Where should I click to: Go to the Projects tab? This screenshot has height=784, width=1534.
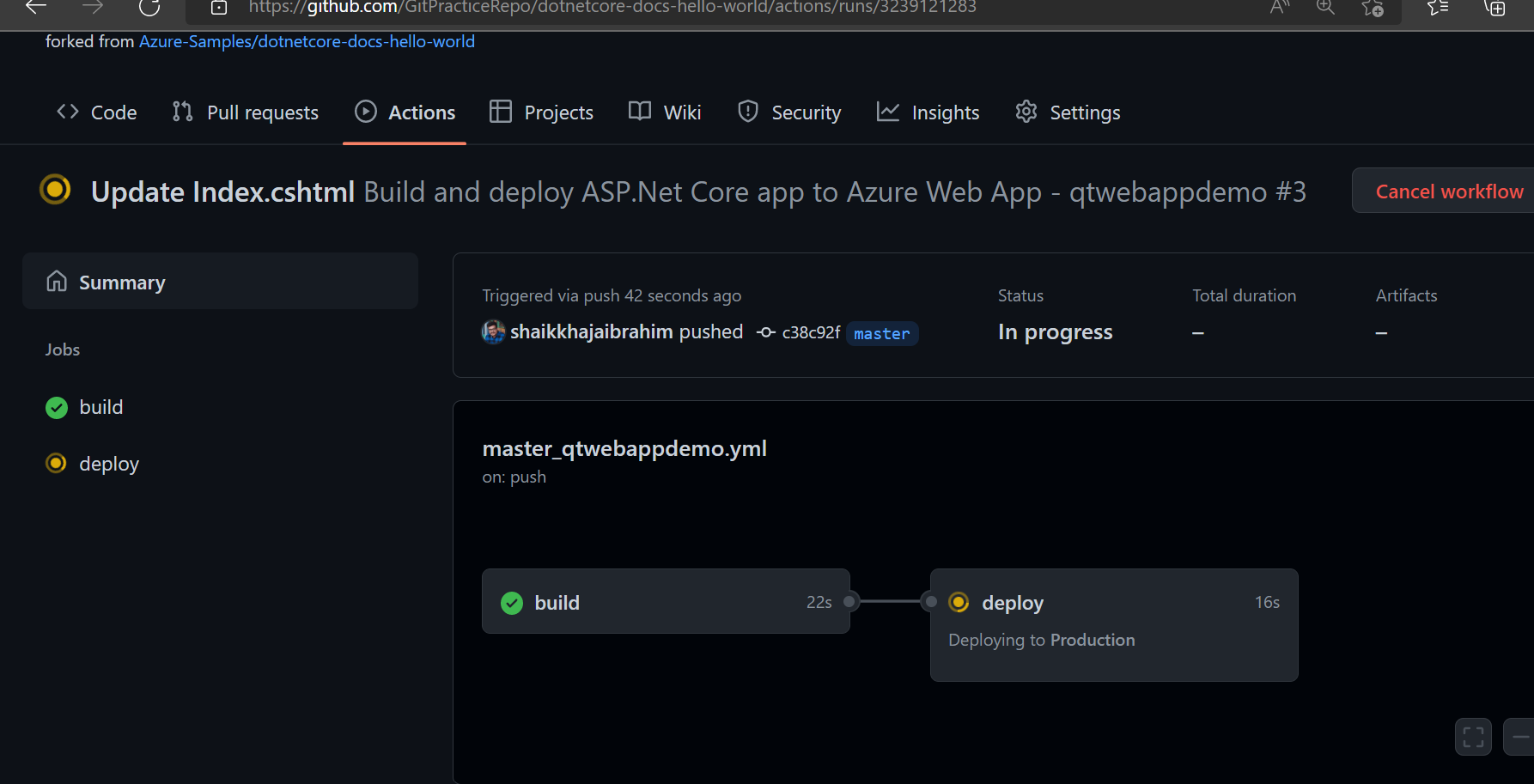click(x=541, y=112)
